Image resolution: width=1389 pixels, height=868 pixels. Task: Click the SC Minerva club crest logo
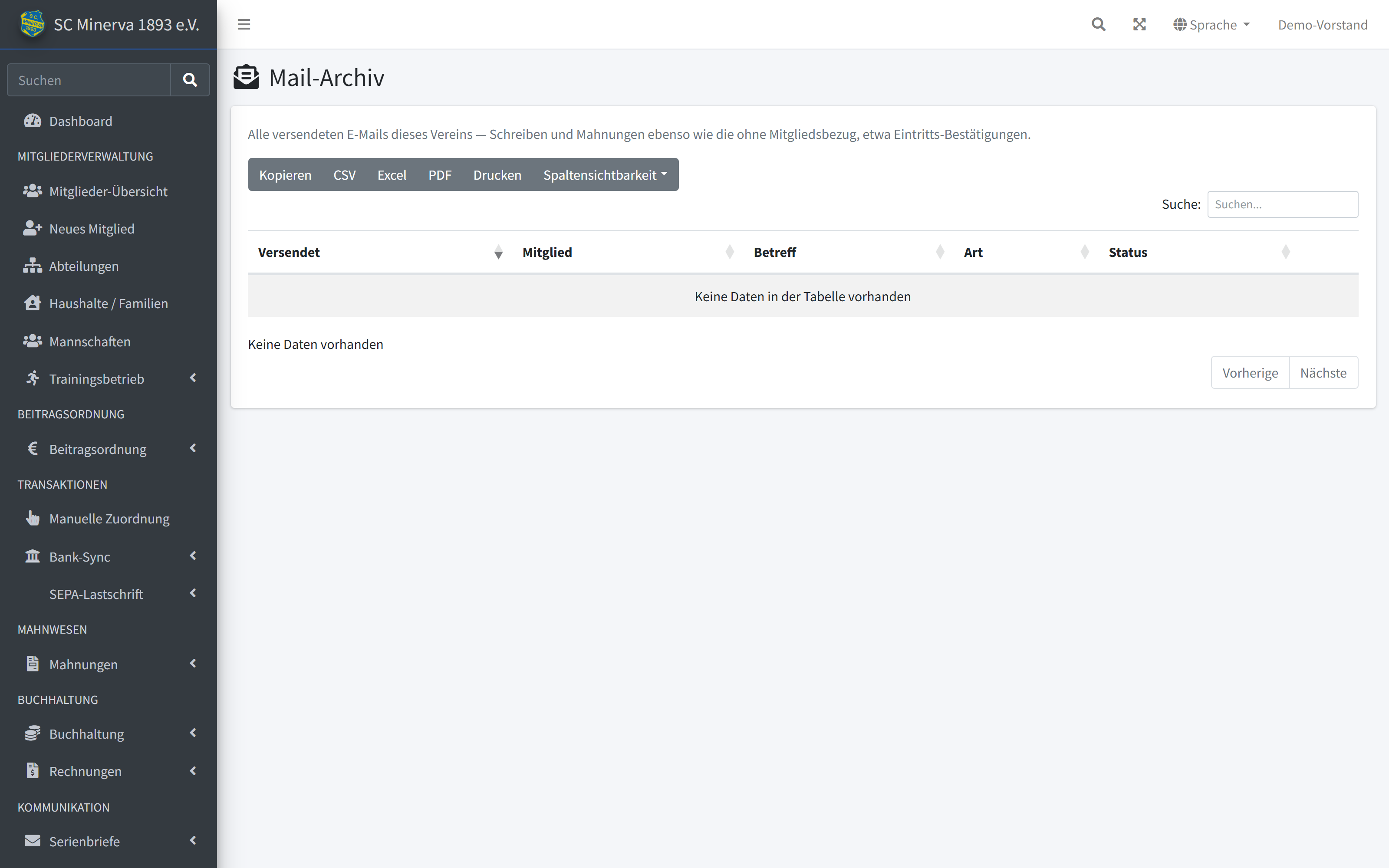(32, 24)
